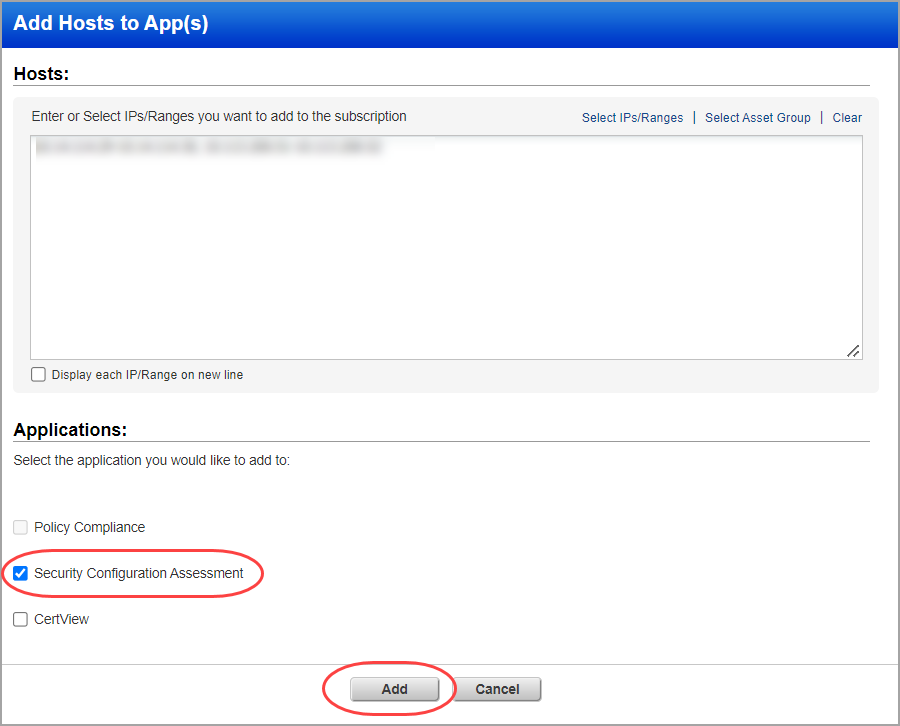Image resolution: width=900 pixels, height=726 pixels.
Task: Enable Display each IP/Range on new line
Action: tap(38, 373)
